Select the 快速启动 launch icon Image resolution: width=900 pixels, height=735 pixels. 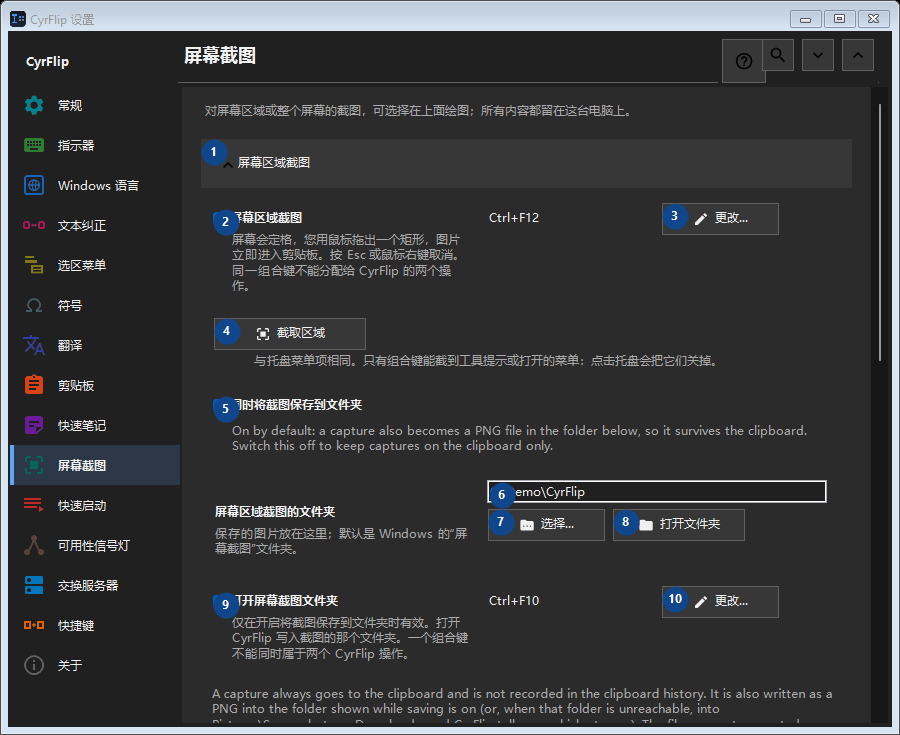[34, 505]
